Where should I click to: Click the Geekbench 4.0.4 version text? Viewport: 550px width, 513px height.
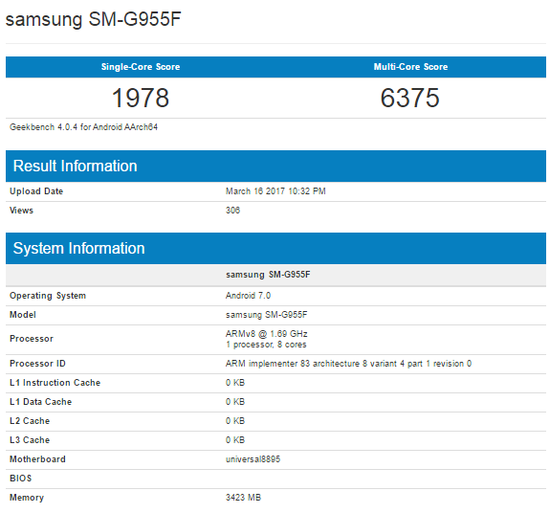(x=83, y=127)
